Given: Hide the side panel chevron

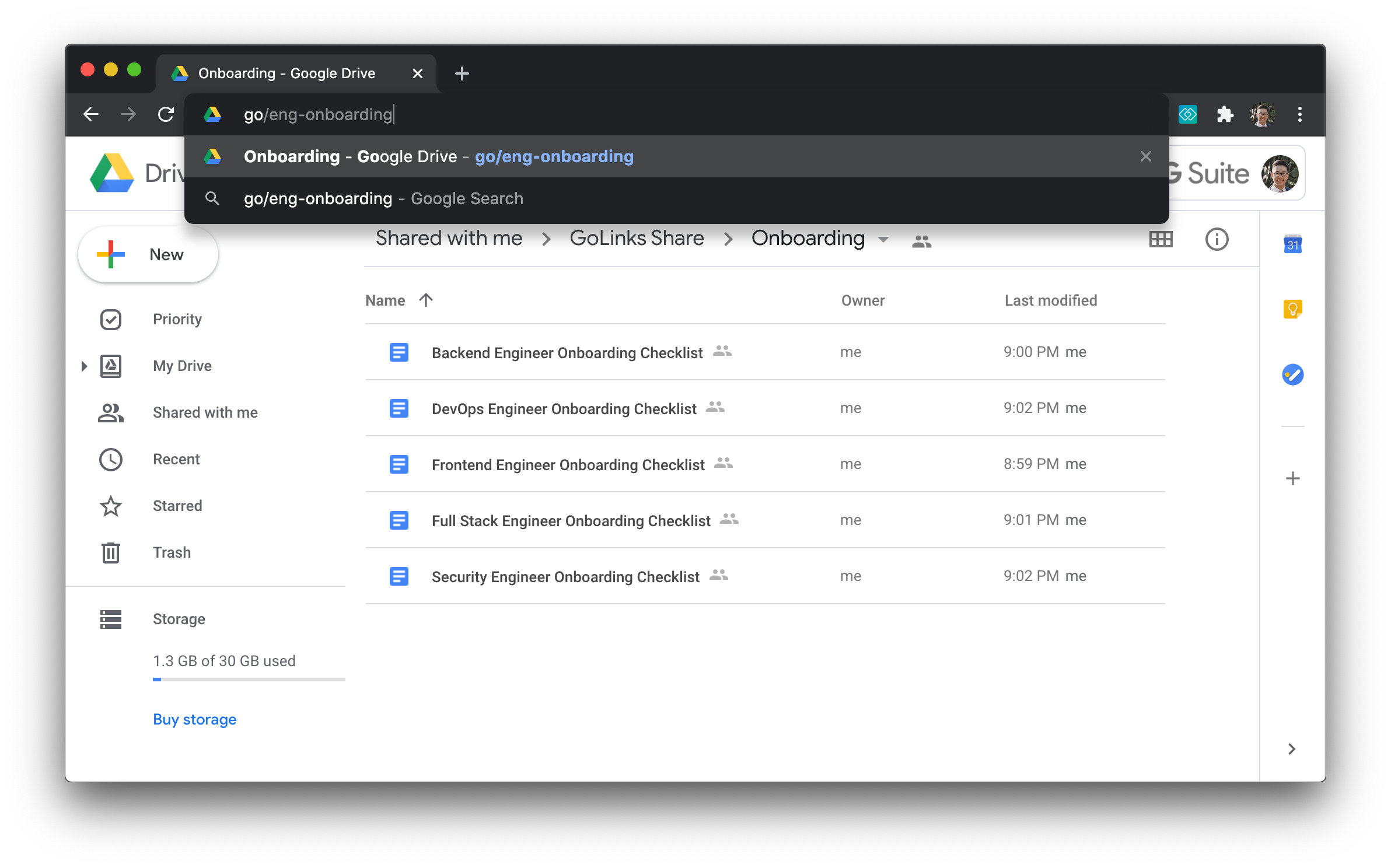Looking at the screenshot, I should click(1291, 749).
